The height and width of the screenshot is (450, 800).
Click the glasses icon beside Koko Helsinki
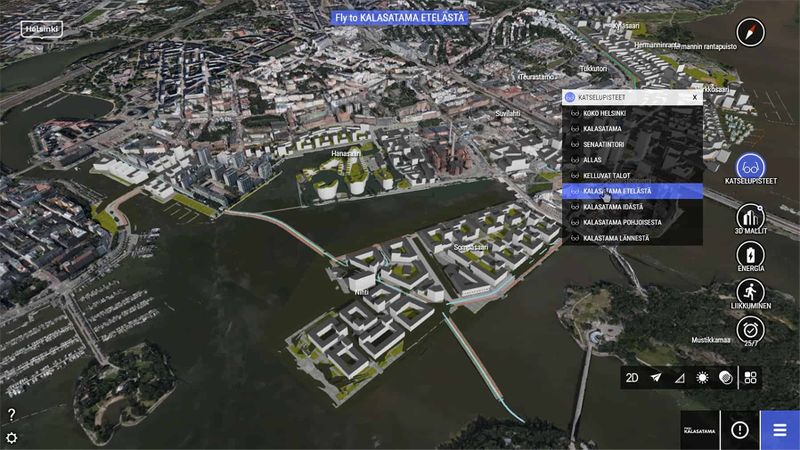click(574, 113)
